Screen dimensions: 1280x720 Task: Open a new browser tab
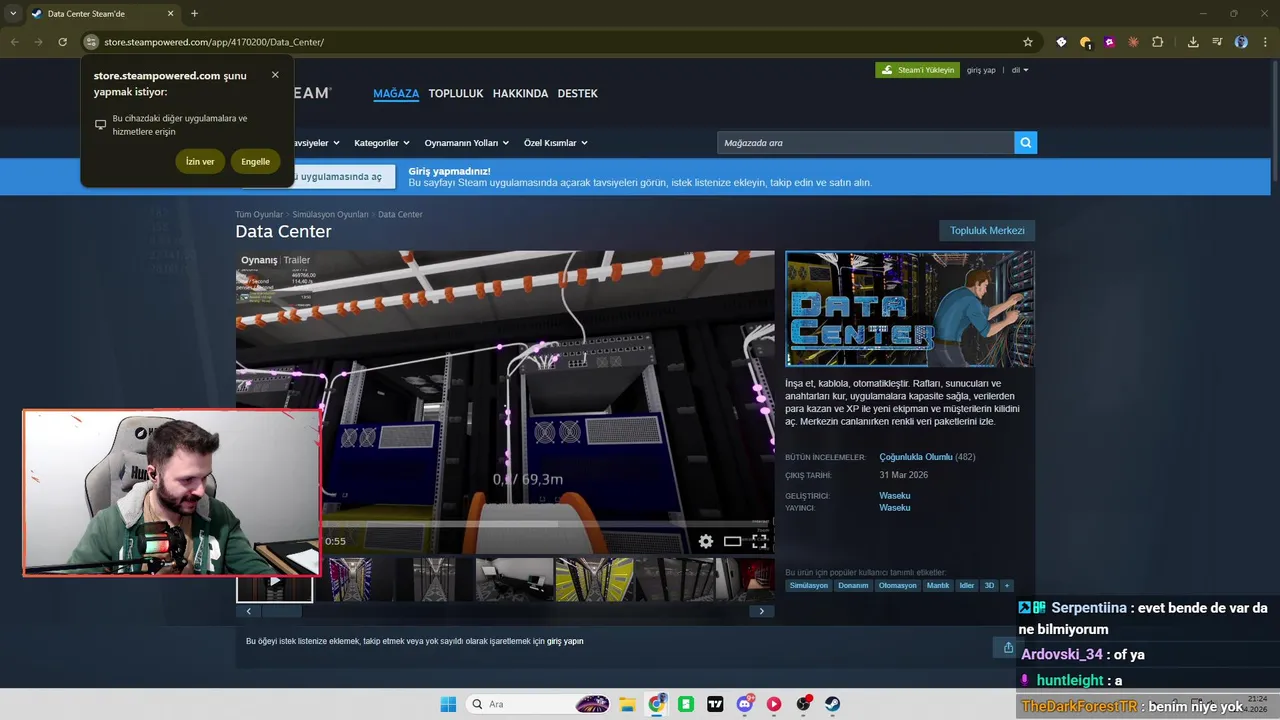click(x=194, y=13)
